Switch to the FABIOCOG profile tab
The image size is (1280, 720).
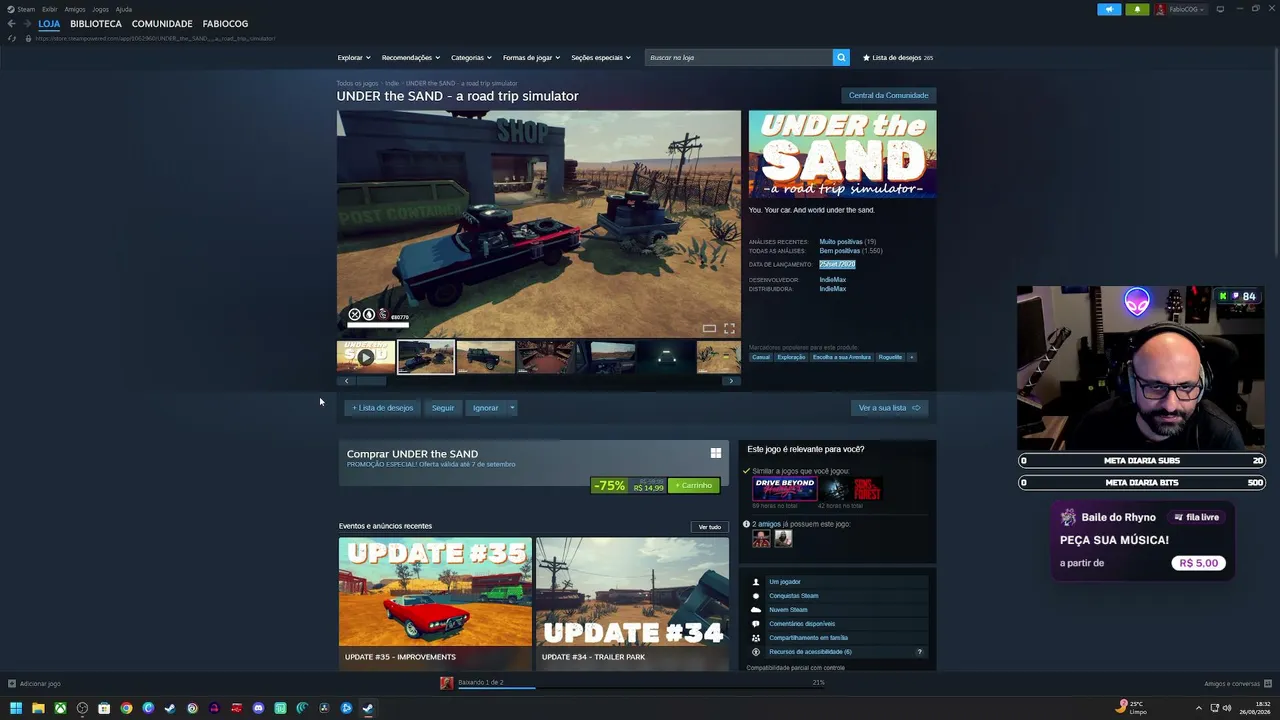(x=225, y=24)
